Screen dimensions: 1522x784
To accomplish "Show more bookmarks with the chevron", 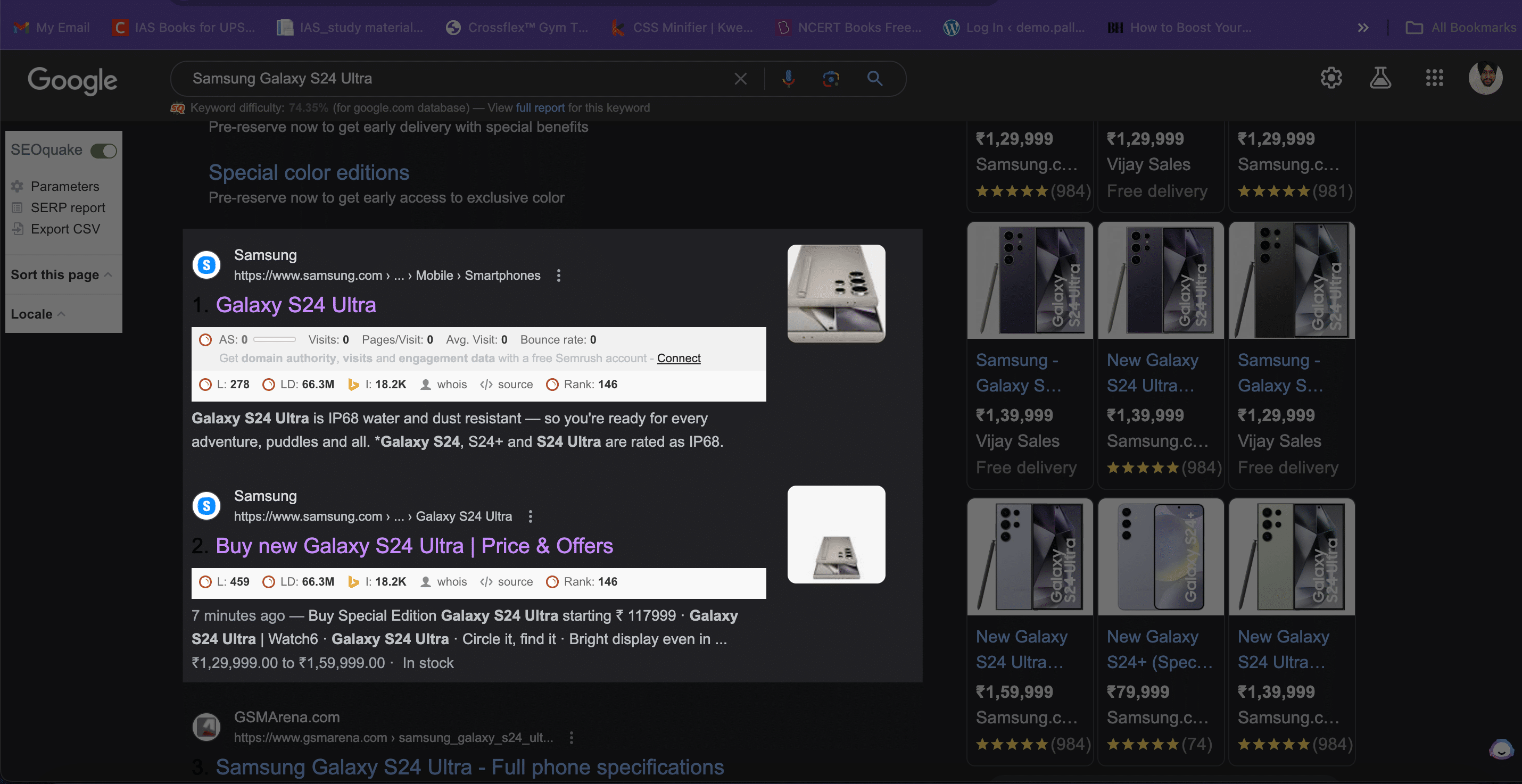I will [1363, 27].
